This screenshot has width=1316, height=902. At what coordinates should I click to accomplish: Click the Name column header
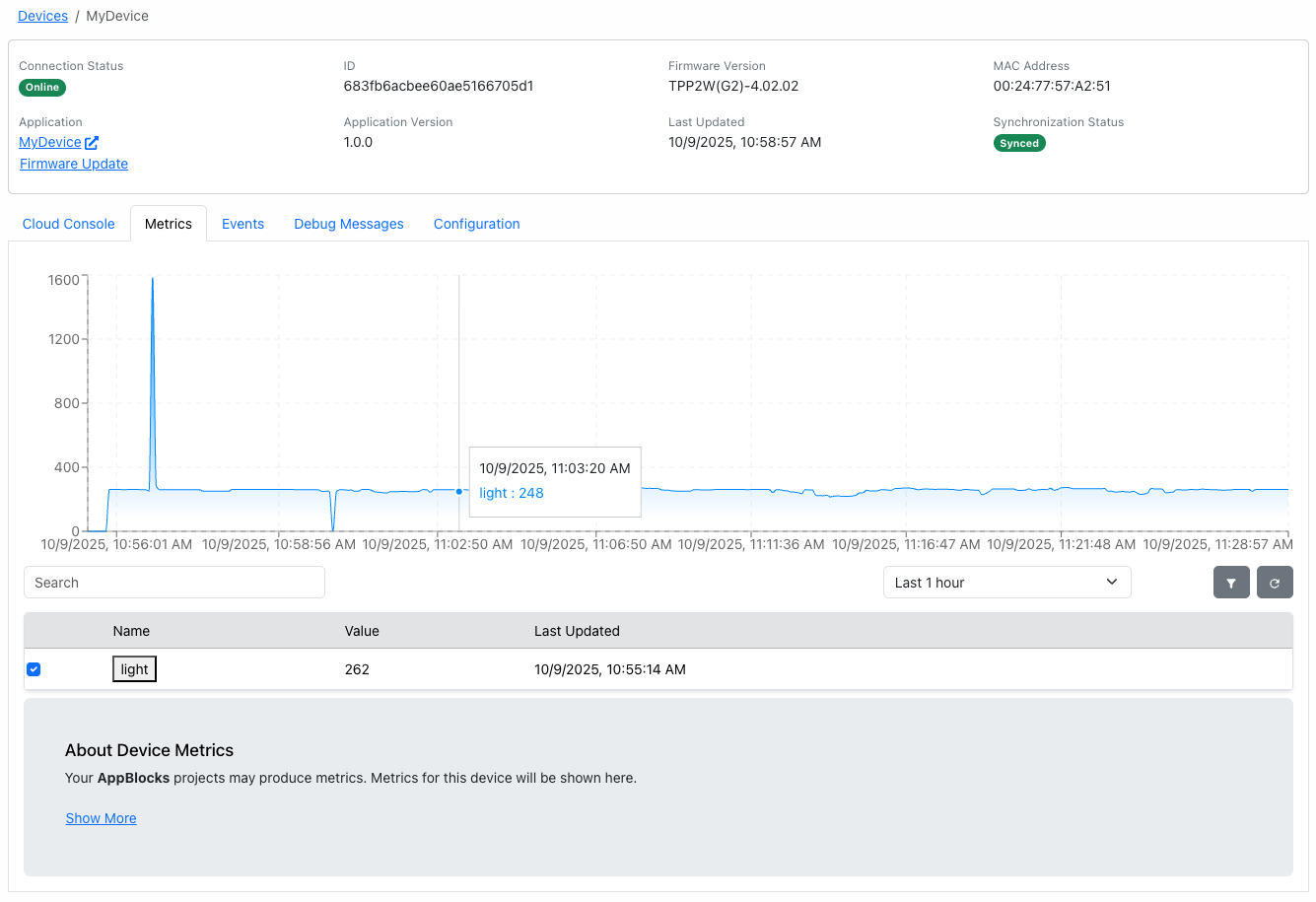coord(131,631)
